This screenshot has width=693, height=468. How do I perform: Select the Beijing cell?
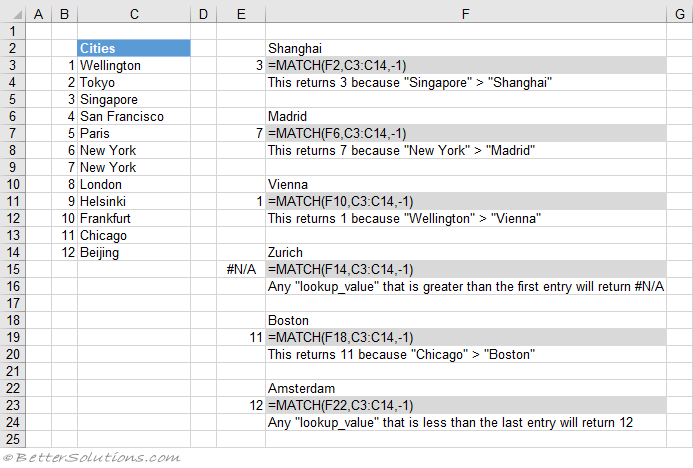134,252
